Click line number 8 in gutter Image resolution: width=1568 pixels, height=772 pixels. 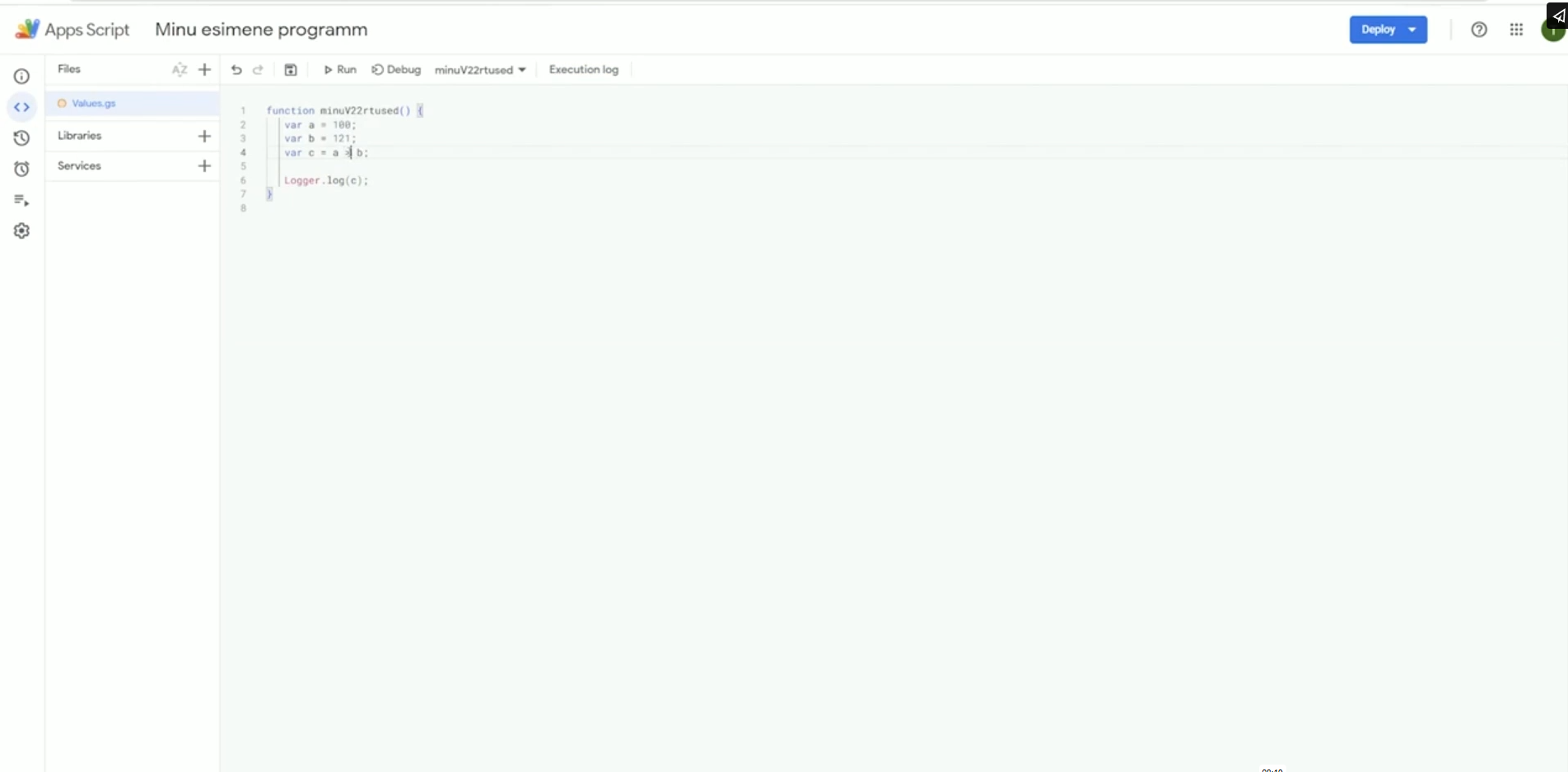243,209
